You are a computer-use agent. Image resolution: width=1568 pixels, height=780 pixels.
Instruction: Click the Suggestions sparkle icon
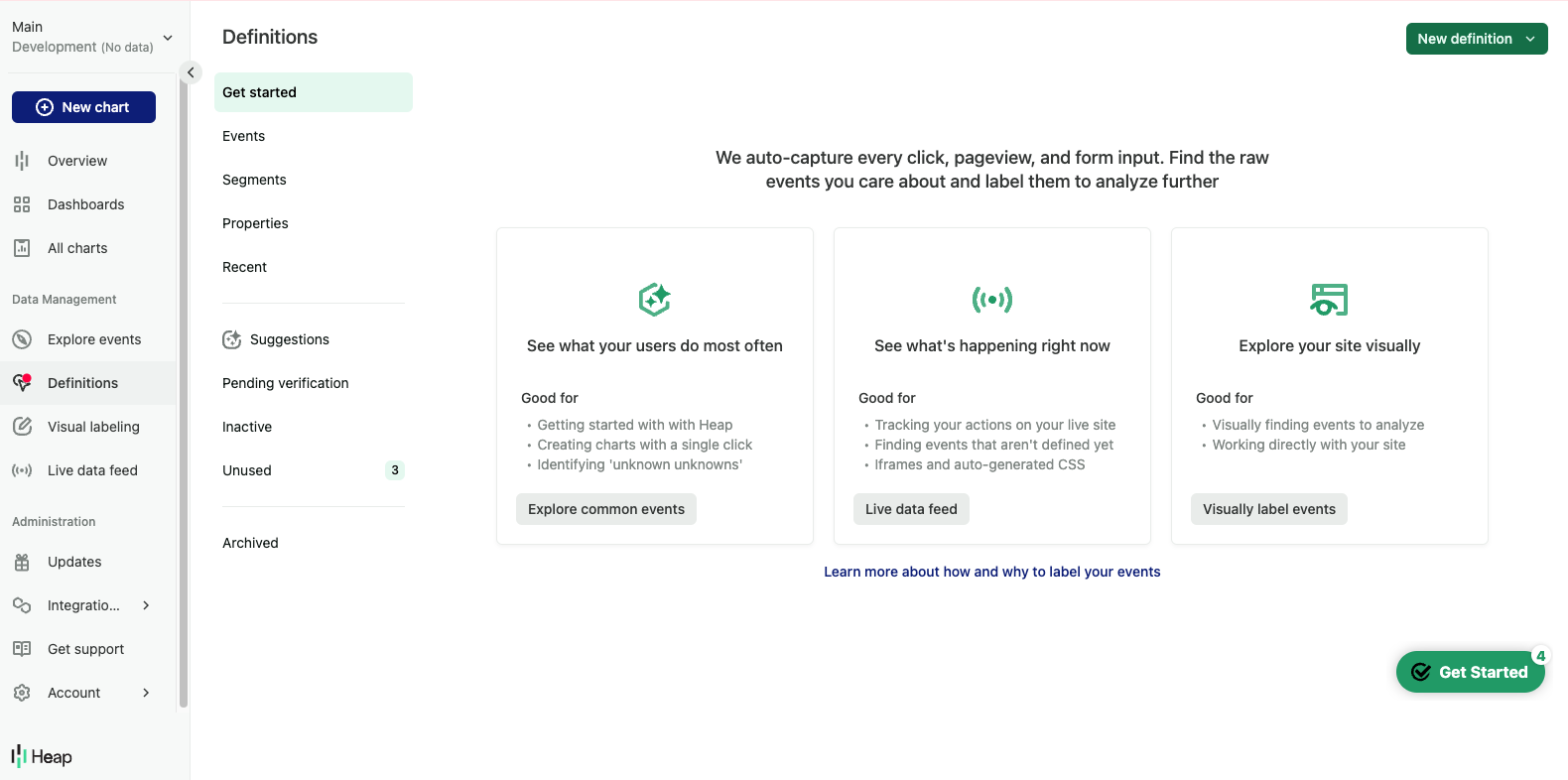point(231,338)
